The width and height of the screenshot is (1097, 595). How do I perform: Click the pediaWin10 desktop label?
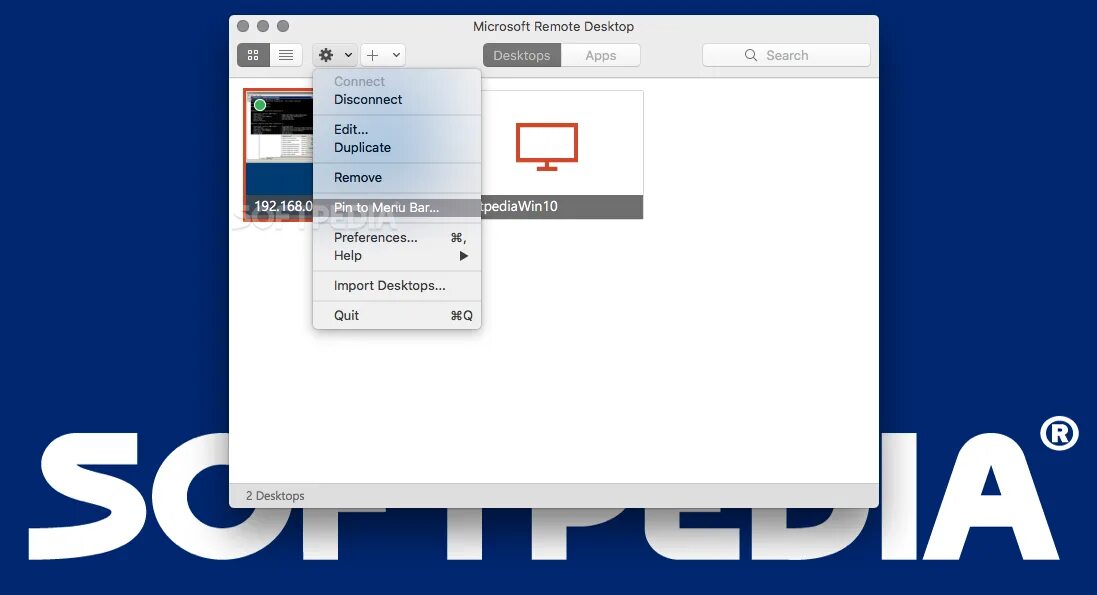520,206
